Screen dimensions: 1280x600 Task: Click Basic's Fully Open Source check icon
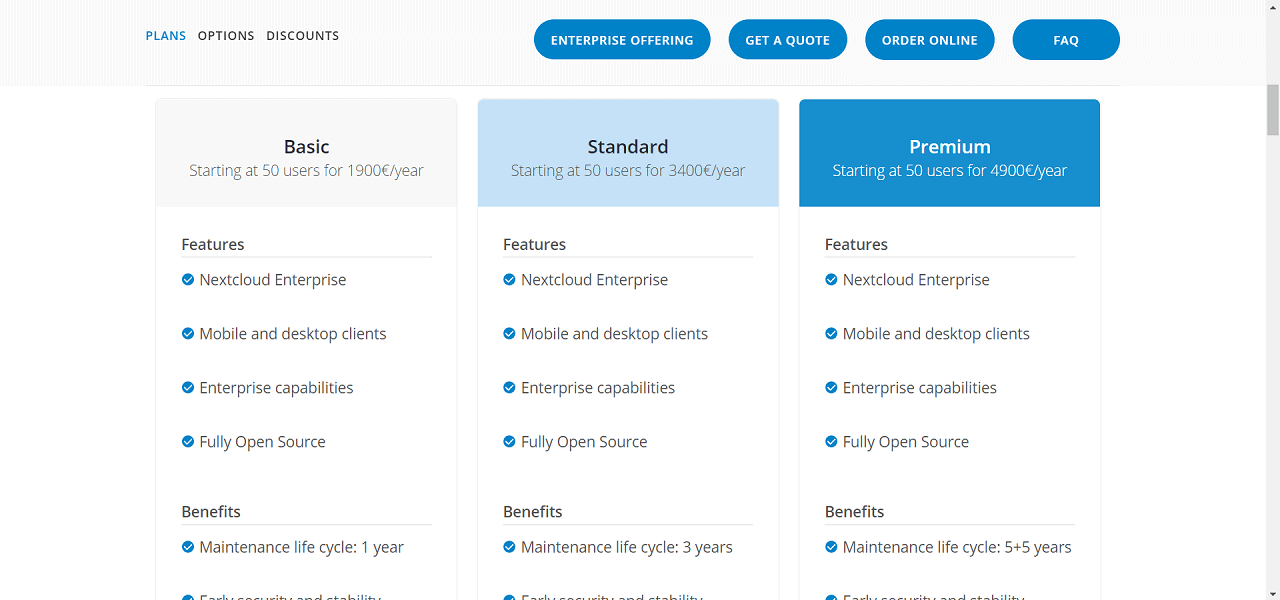tap(188, 442)
